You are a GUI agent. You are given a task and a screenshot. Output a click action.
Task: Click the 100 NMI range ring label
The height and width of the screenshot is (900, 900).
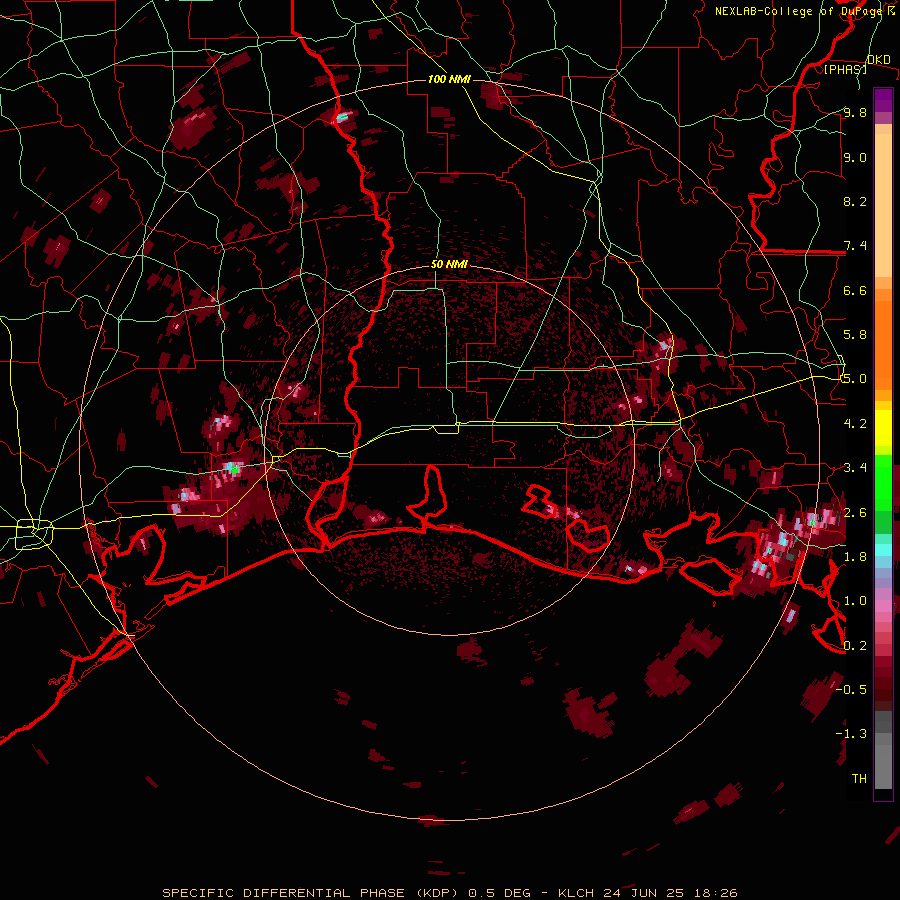(x=449, y=79)
